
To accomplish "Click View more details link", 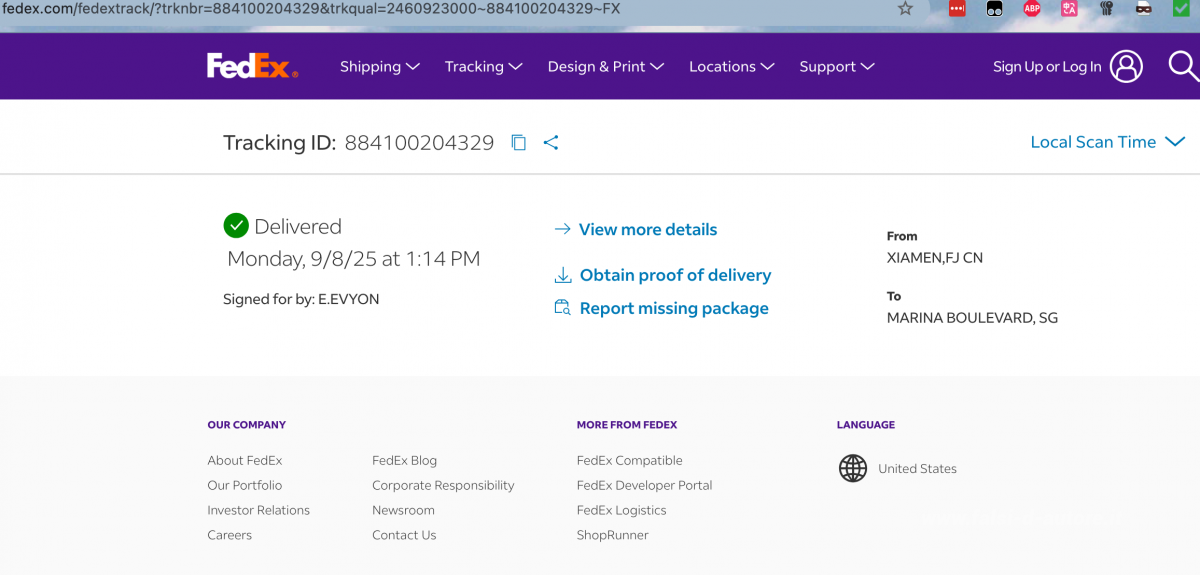I will point(647,230).
